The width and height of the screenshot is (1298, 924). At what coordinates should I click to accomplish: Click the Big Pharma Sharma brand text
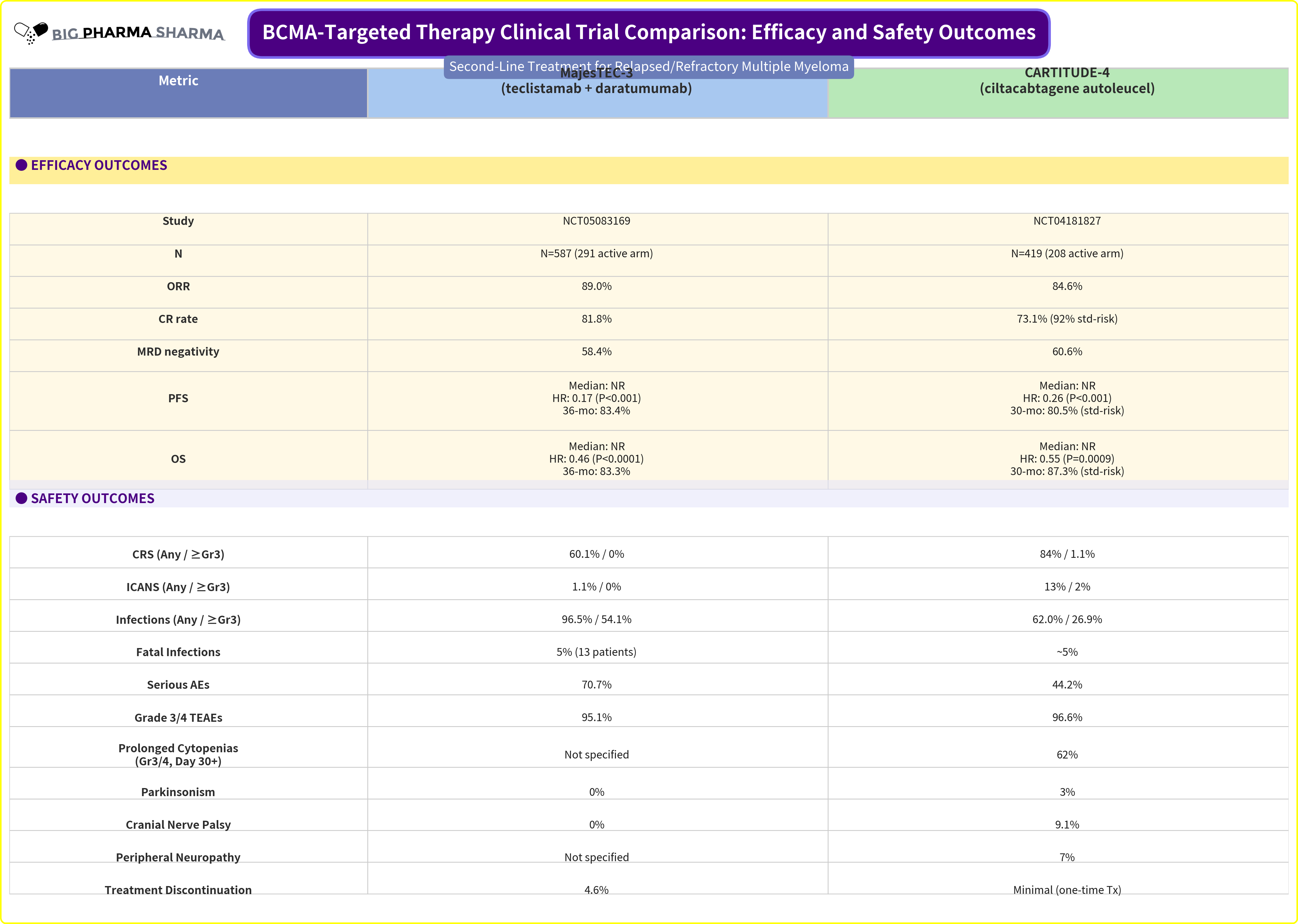[138, 34]
